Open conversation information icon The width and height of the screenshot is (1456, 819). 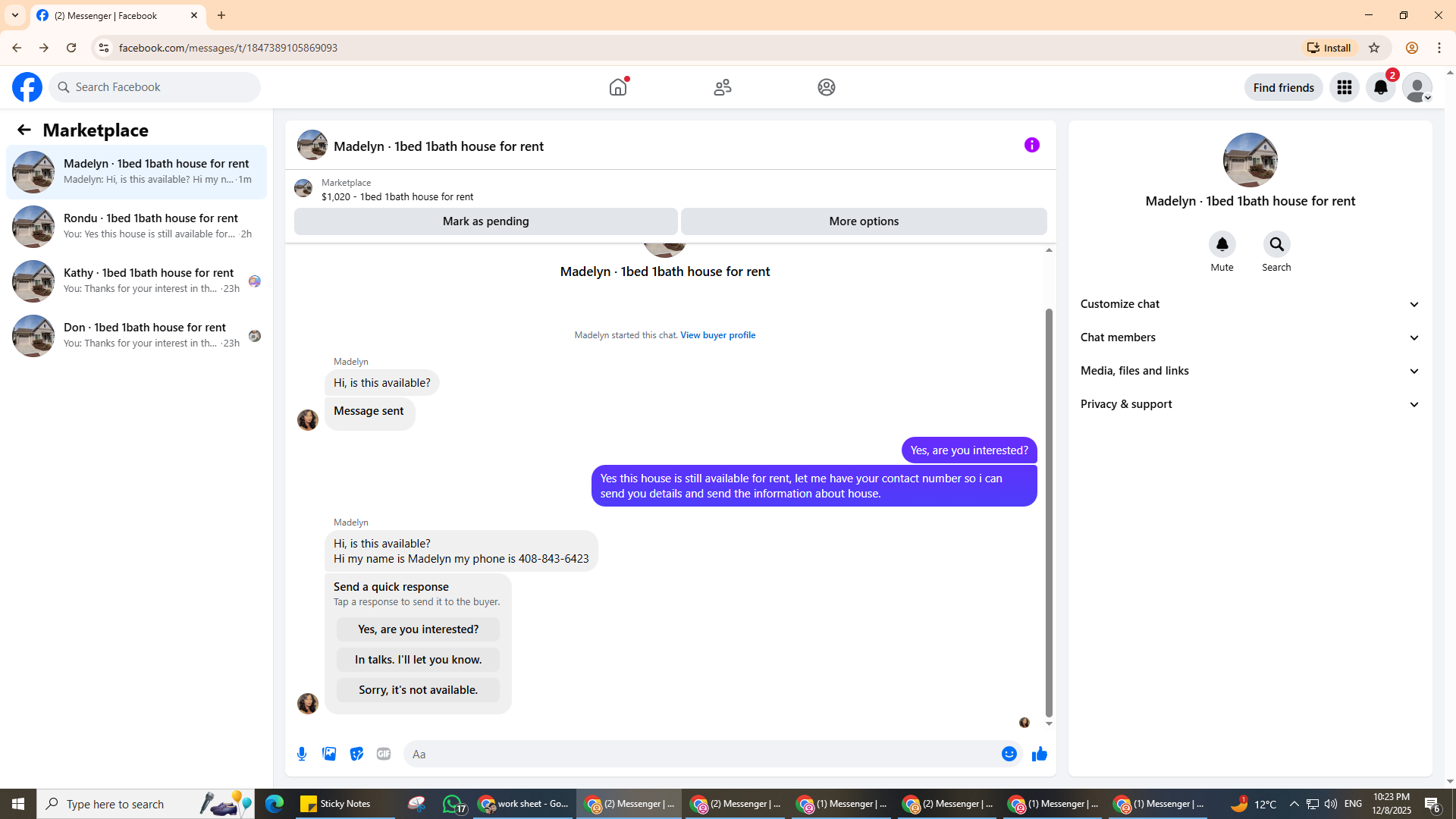pos(1032,145)
